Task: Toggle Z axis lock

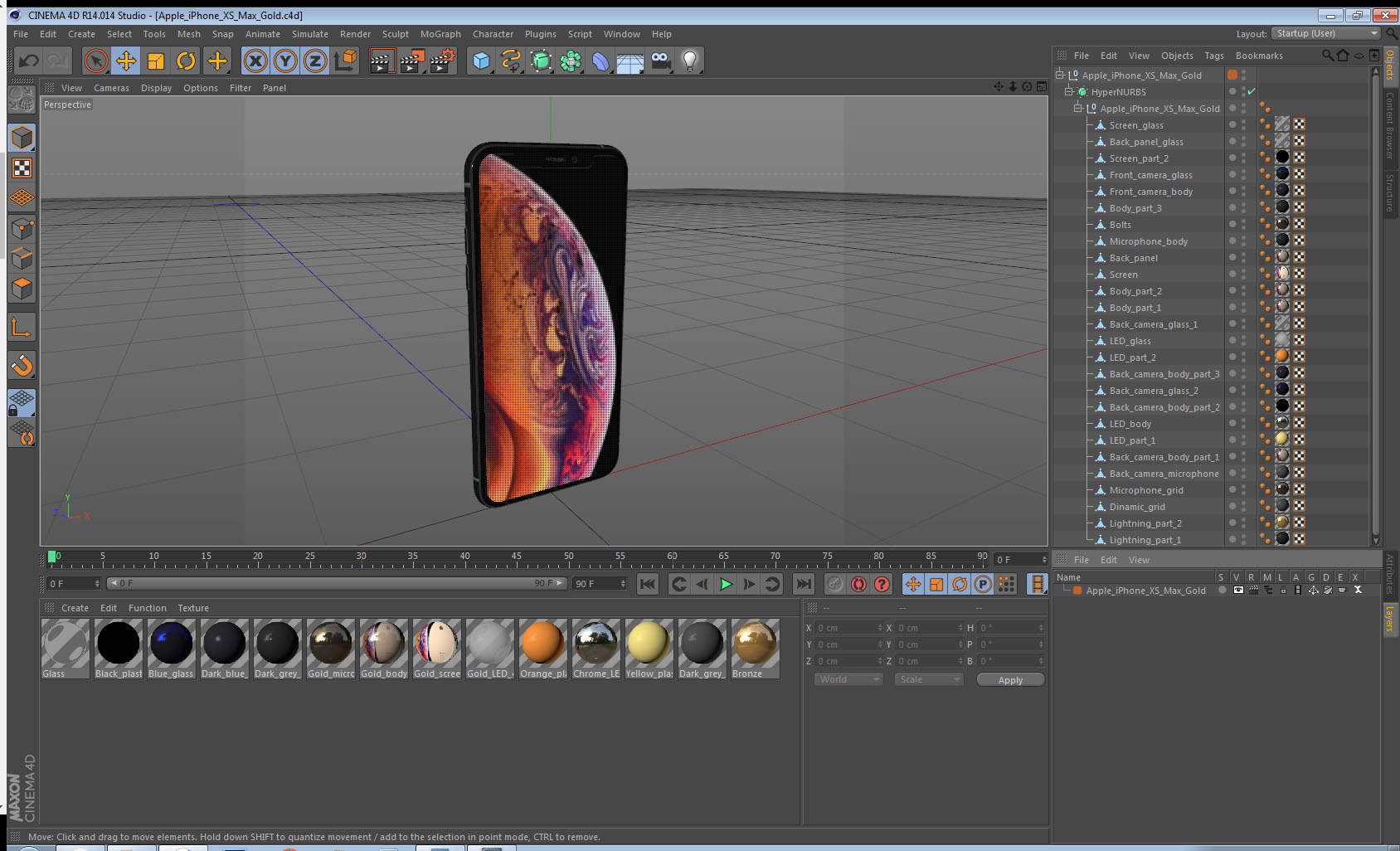Action: (x=315, y=61)
